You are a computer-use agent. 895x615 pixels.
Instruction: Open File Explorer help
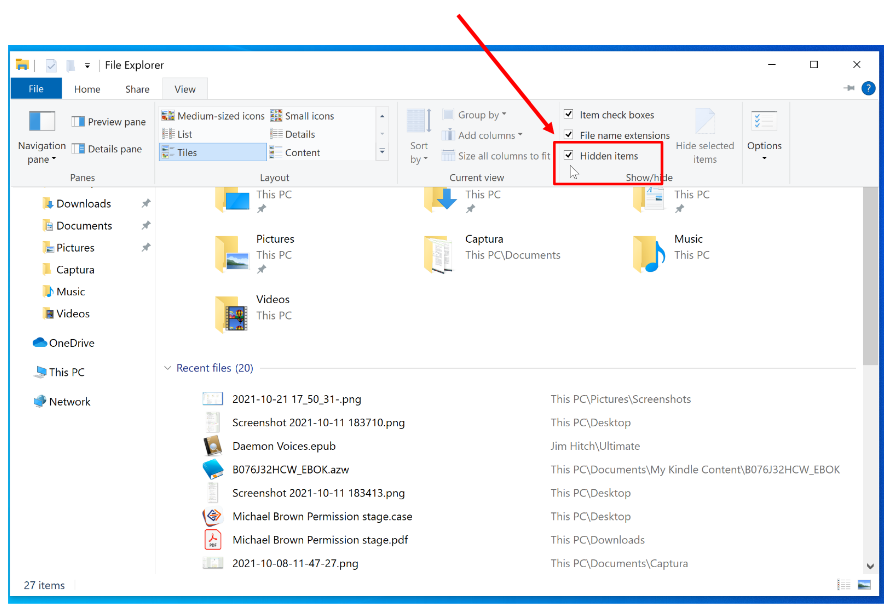868,89
